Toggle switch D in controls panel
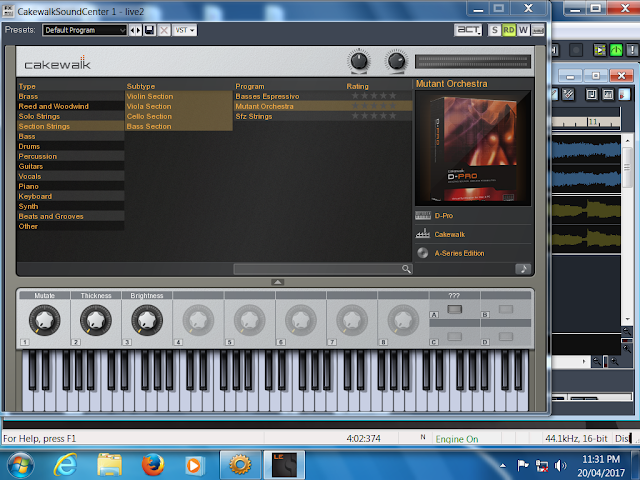640x480 pixels. (506, 336)
